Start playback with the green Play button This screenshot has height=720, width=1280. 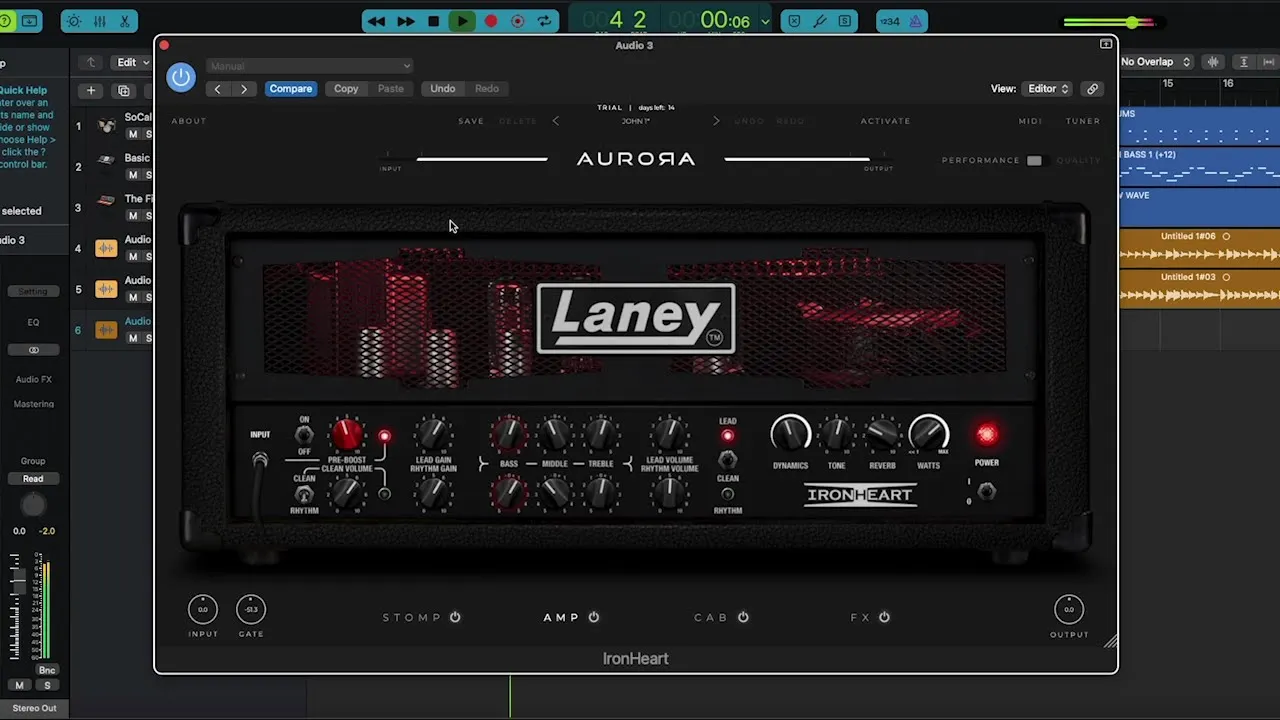tap(462, 21)
